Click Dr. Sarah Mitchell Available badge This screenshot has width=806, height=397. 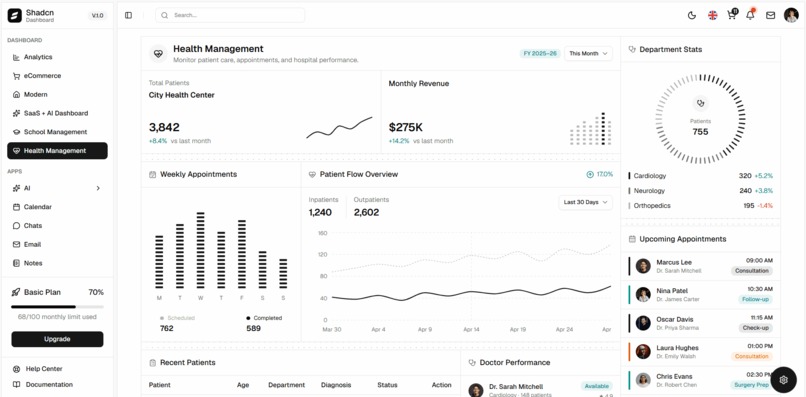597,386
